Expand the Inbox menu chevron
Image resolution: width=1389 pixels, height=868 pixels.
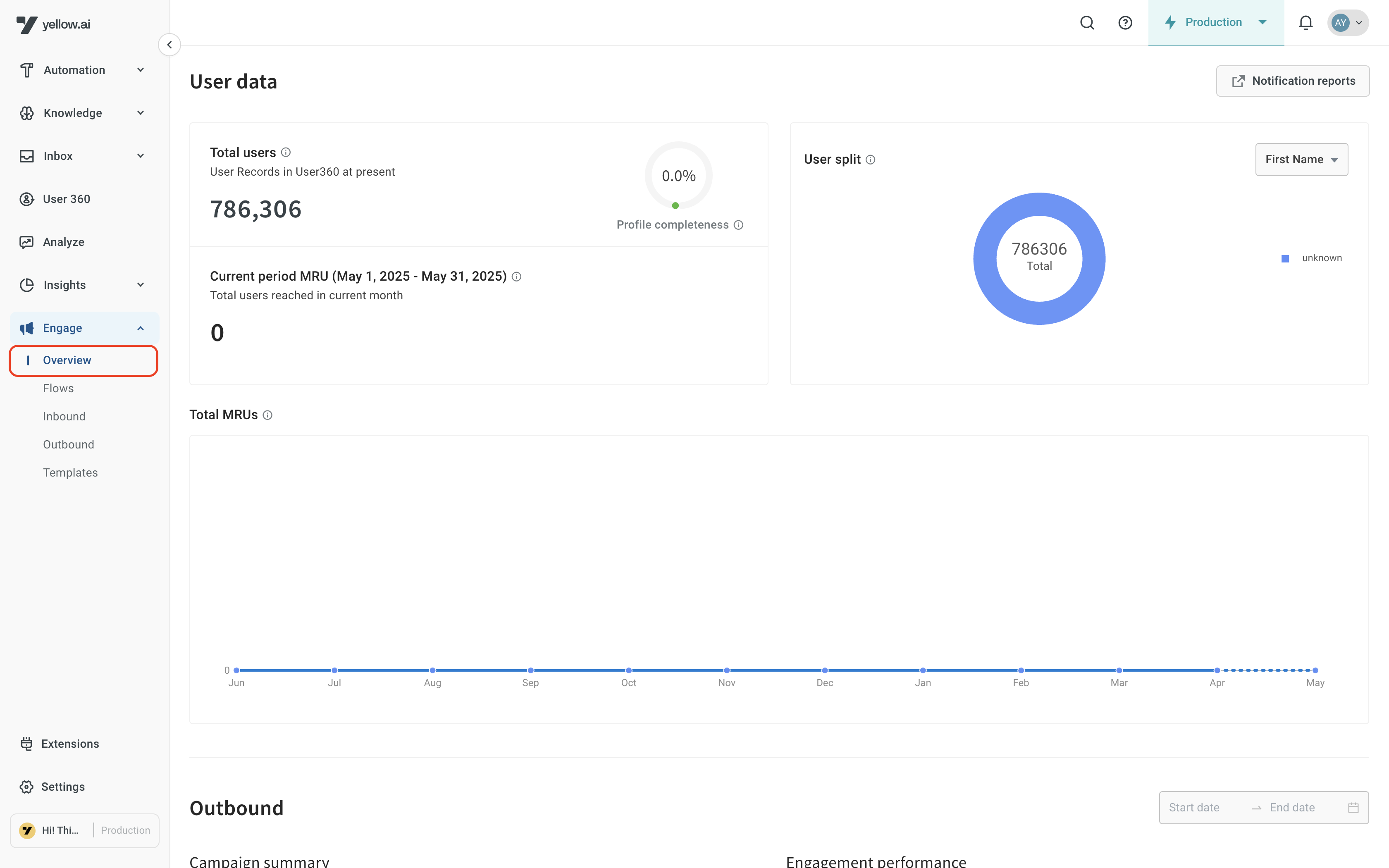point(141,156)
